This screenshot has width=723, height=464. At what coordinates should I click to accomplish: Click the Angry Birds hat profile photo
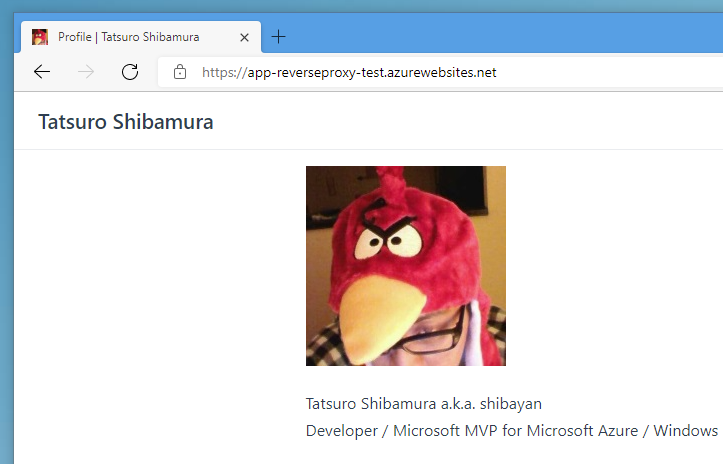(x=406, y=266)
